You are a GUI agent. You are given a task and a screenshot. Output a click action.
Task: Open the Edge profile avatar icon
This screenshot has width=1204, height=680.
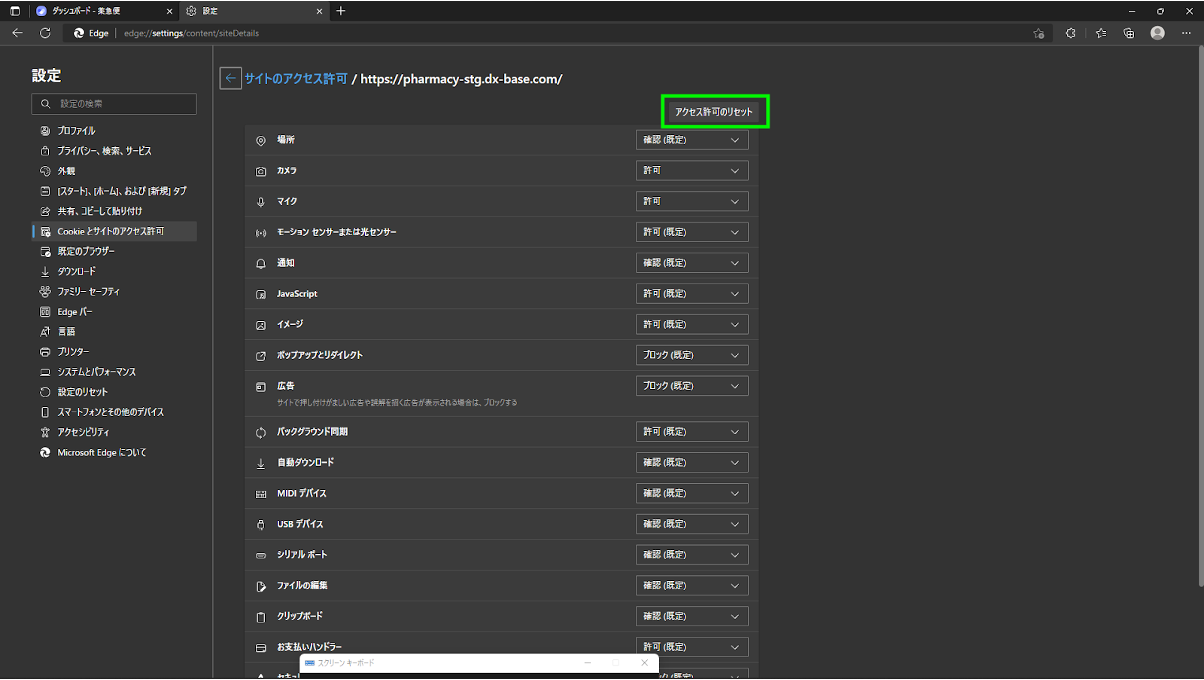click(1157, 33)
